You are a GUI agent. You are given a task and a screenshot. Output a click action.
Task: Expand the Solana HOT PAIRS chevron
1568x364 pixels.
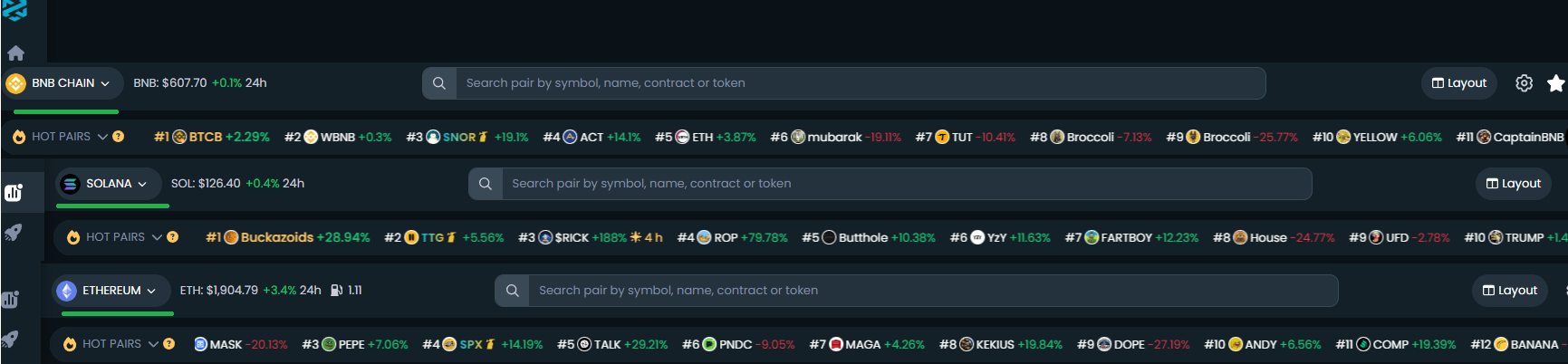[157, 237]
